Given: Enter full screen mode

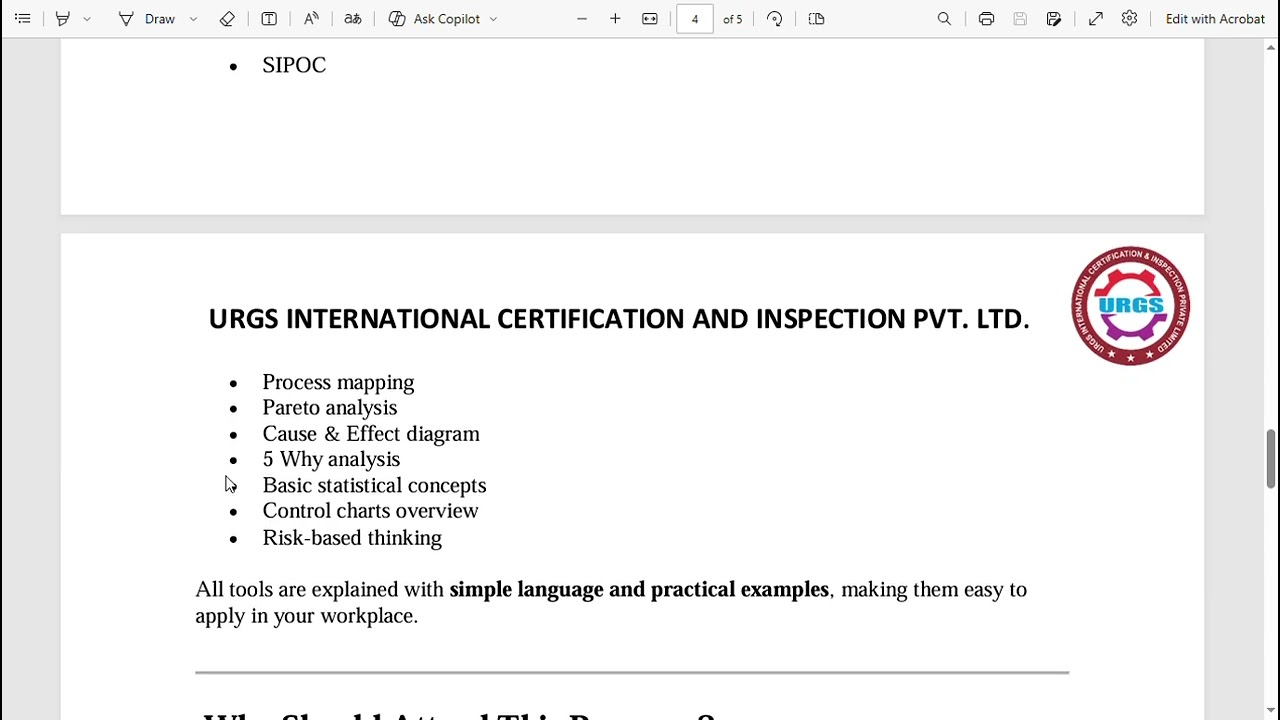Looking at the screenshot, I should [1096, 19].
